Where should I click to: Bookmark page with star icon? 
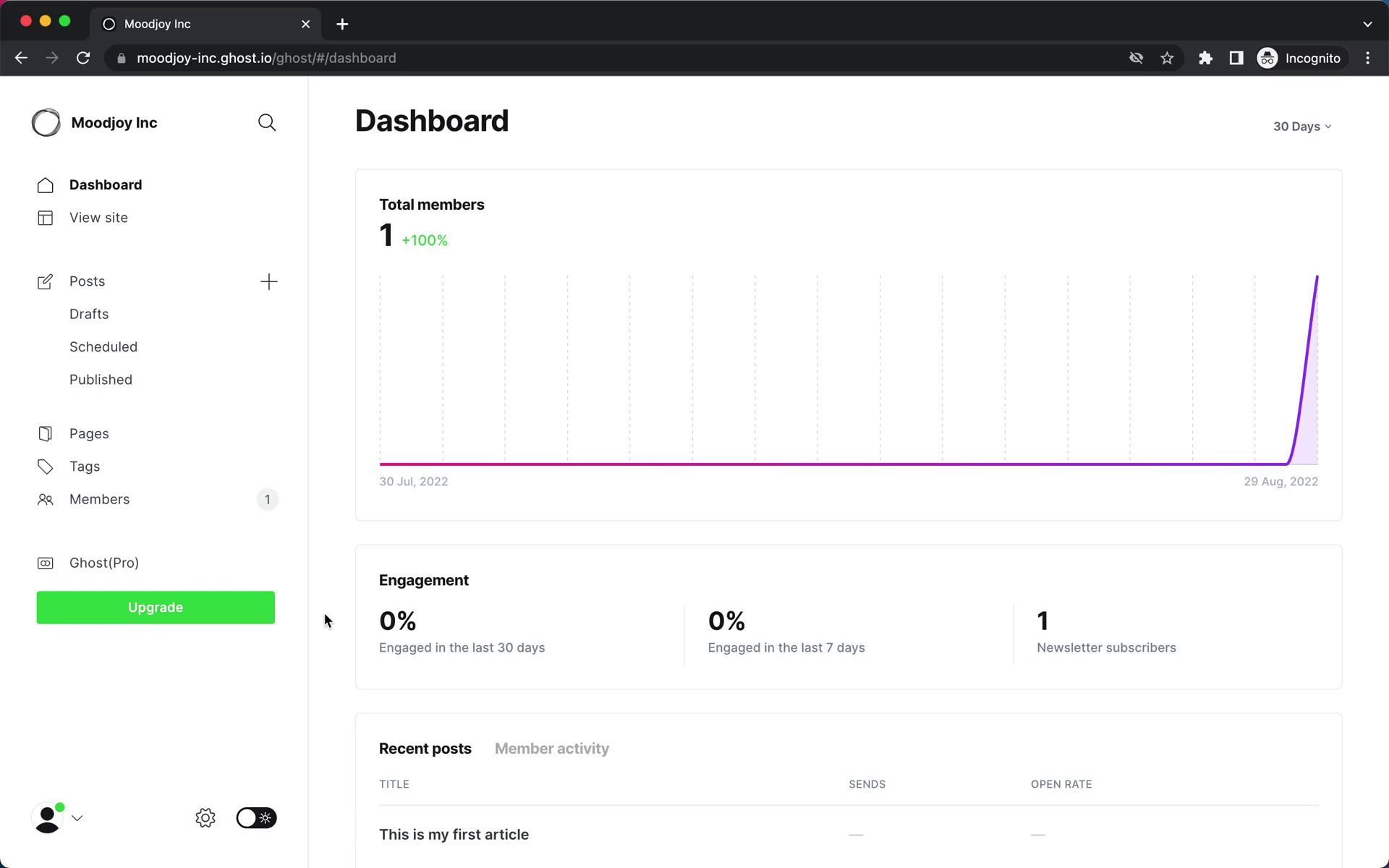coord(1167,59)
